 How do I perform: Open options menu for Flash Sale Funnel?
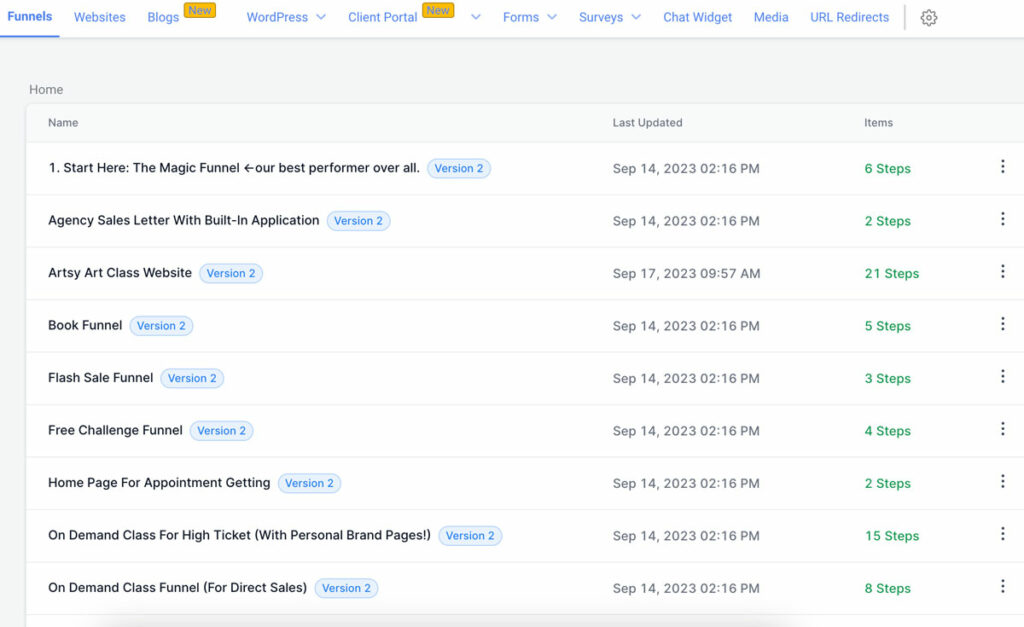tap(1002, 376)
